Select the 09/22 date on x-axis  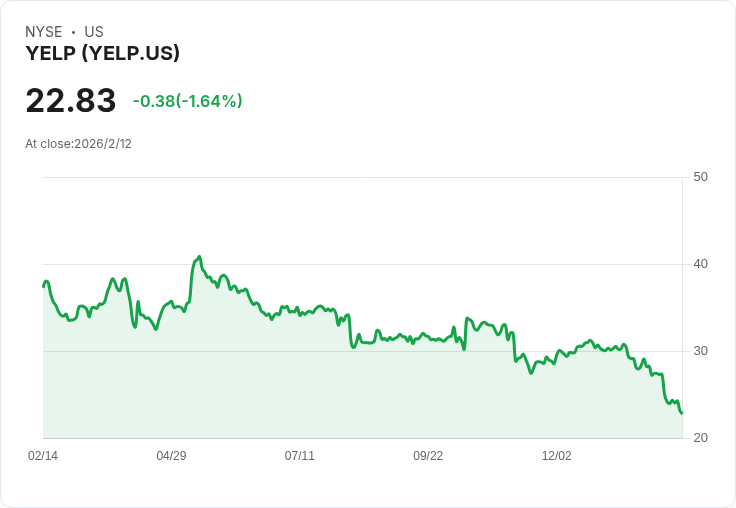point(428,456)
